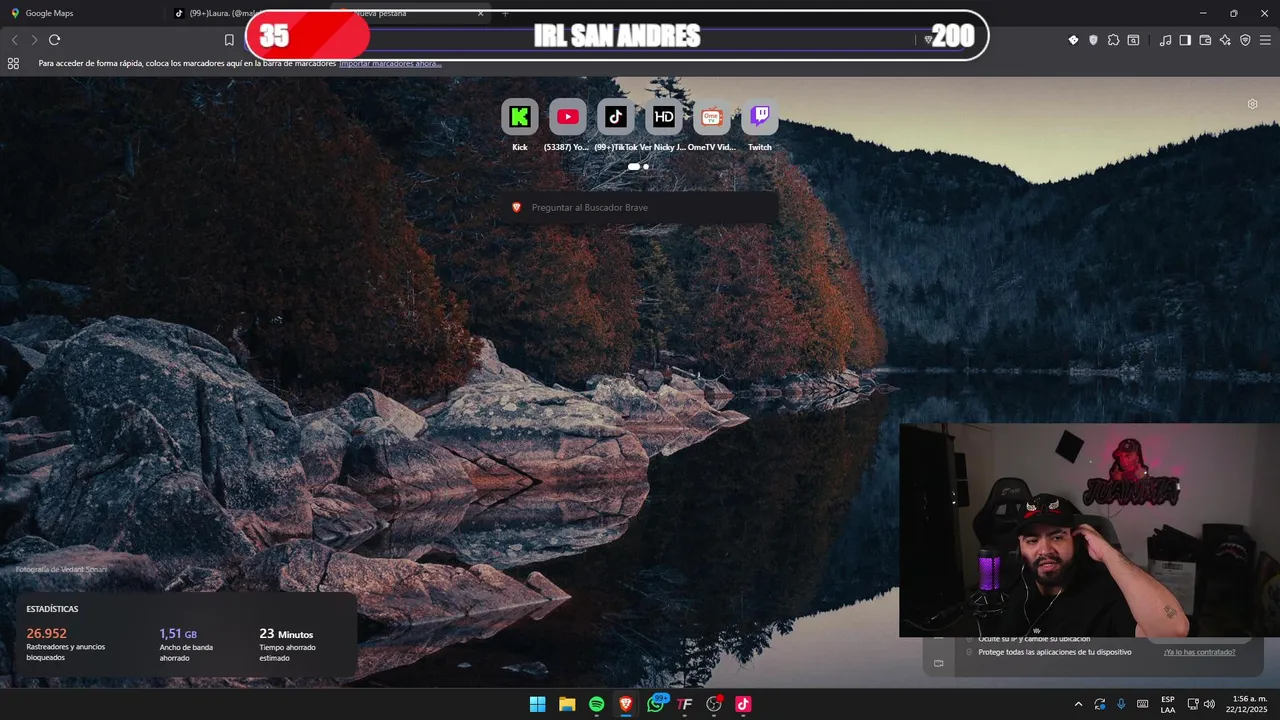
Task: Toggle the Brave sidebar panel
Action: [1185, 40]
